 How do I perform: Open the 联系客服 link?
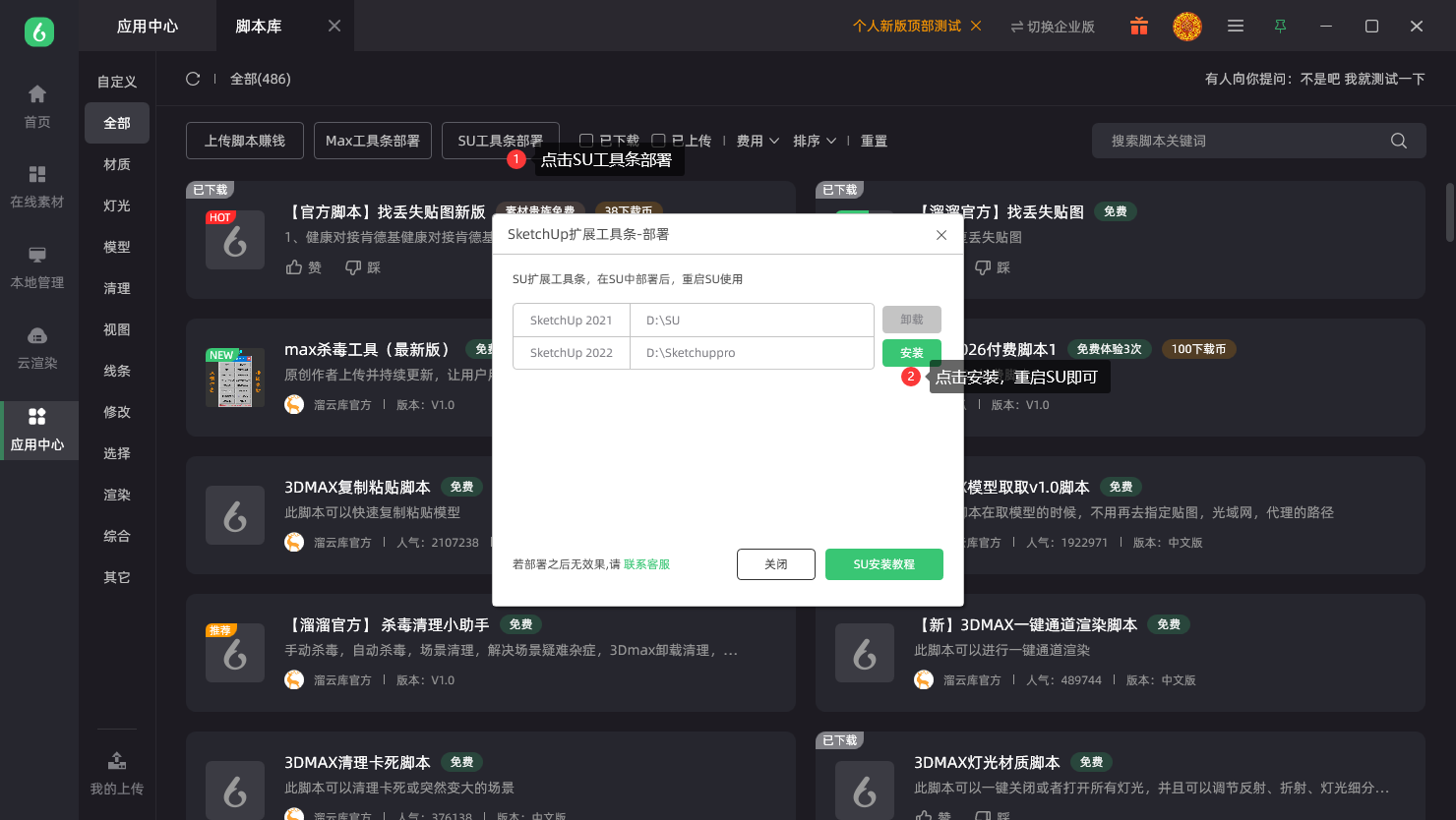[x=646, y=564]
